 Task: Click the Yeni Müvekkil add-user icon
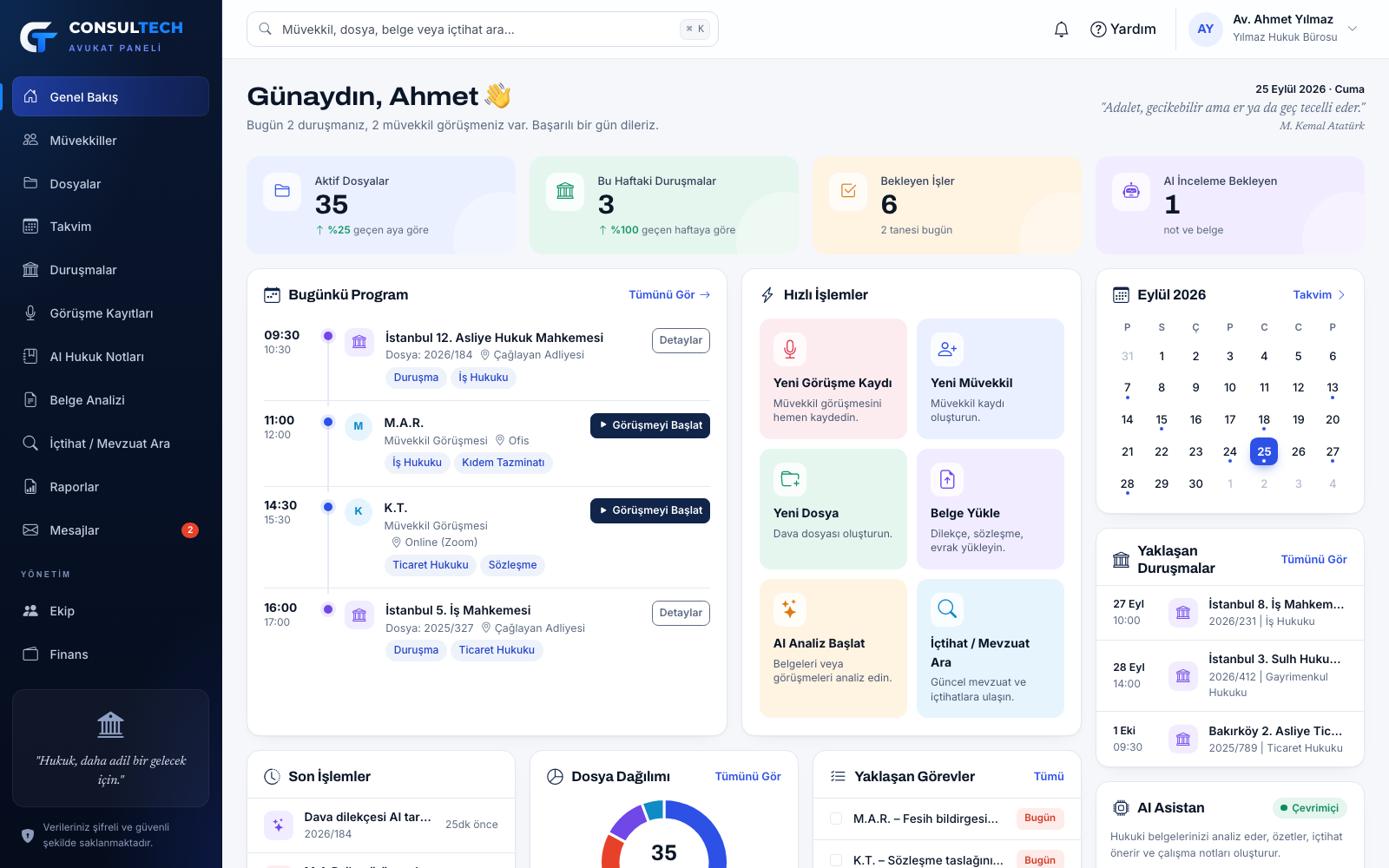pos(947,349)
